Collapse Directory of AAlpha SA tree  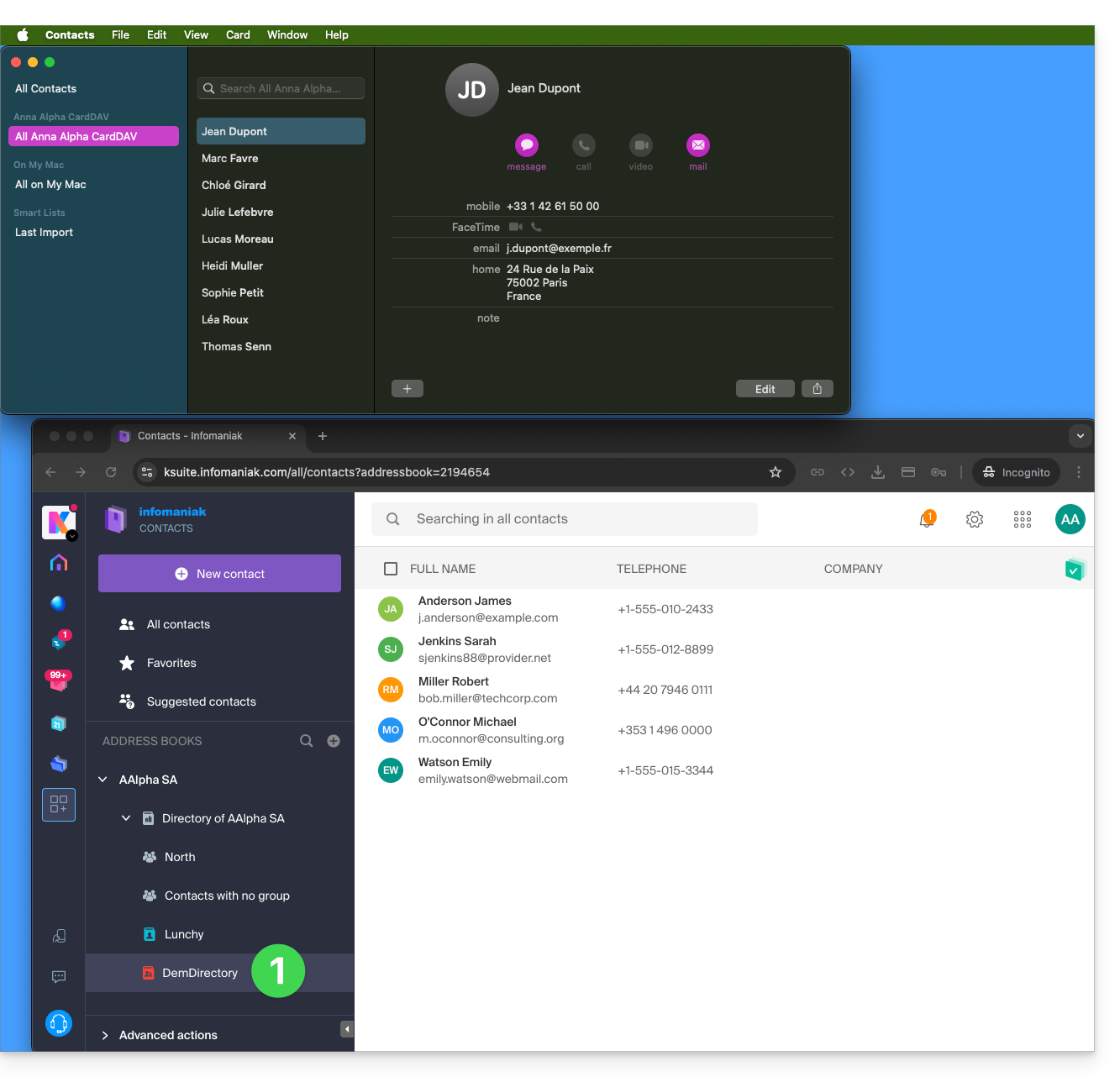(x=126, y=818)
